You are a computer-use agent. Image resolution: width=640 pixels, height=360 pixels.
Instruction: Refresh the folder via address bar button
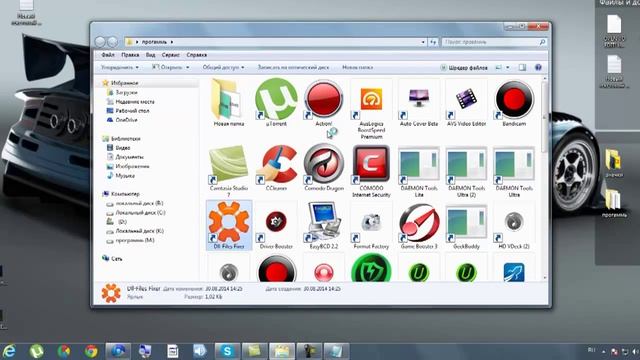433,42
